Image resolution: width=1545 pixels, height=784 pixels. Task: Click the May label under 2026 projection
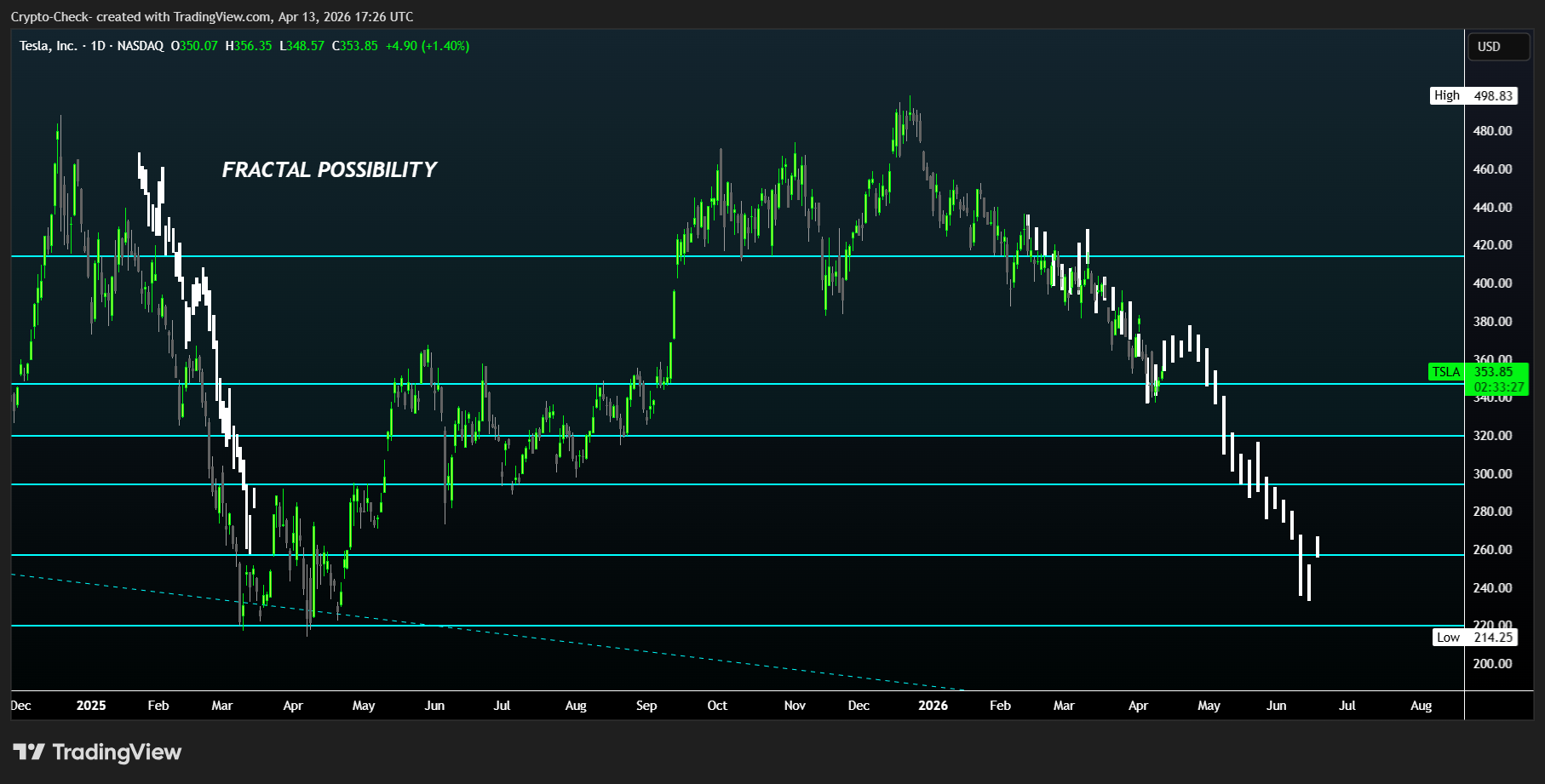(1209, 706)
